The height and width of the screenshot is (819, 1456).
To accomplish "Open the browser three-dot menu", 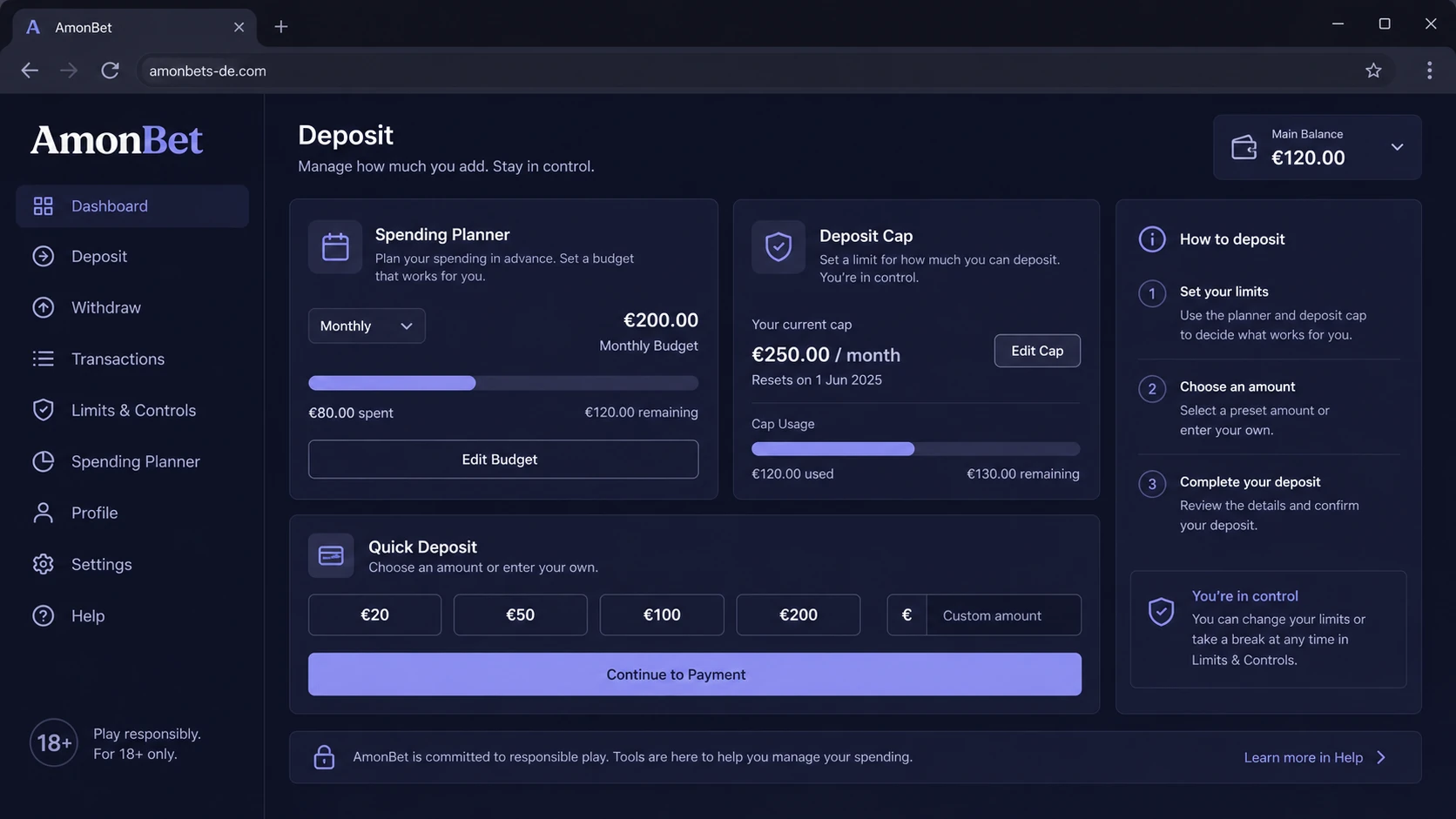I will (x=1429, y=70).
